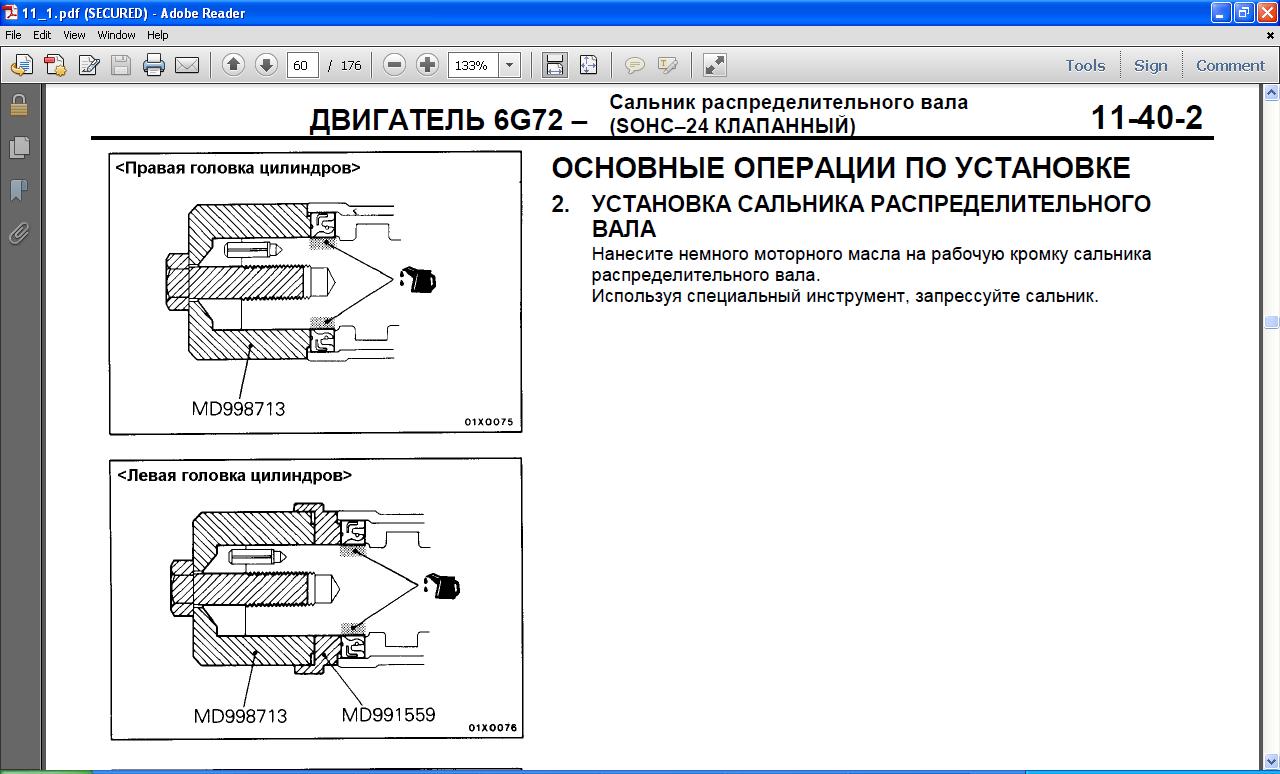Viewport: 1280px width, 774px height.
Task: Open the Bookmarks panel in sidebar
Action: 18,190
